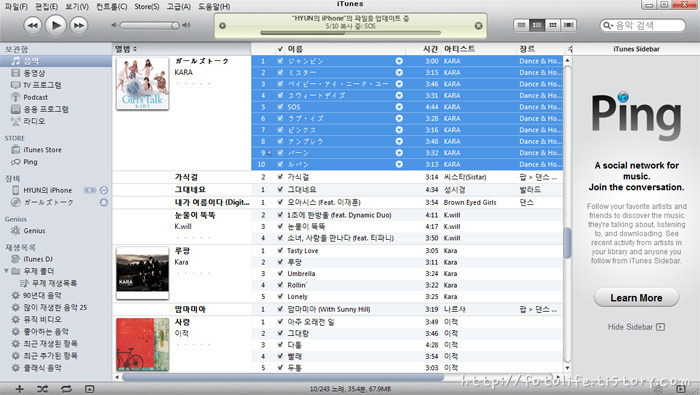This screenshot has height=395, width=700.
Task: Open the iTunes Store icon in sidebar
Action: (16, 150)
